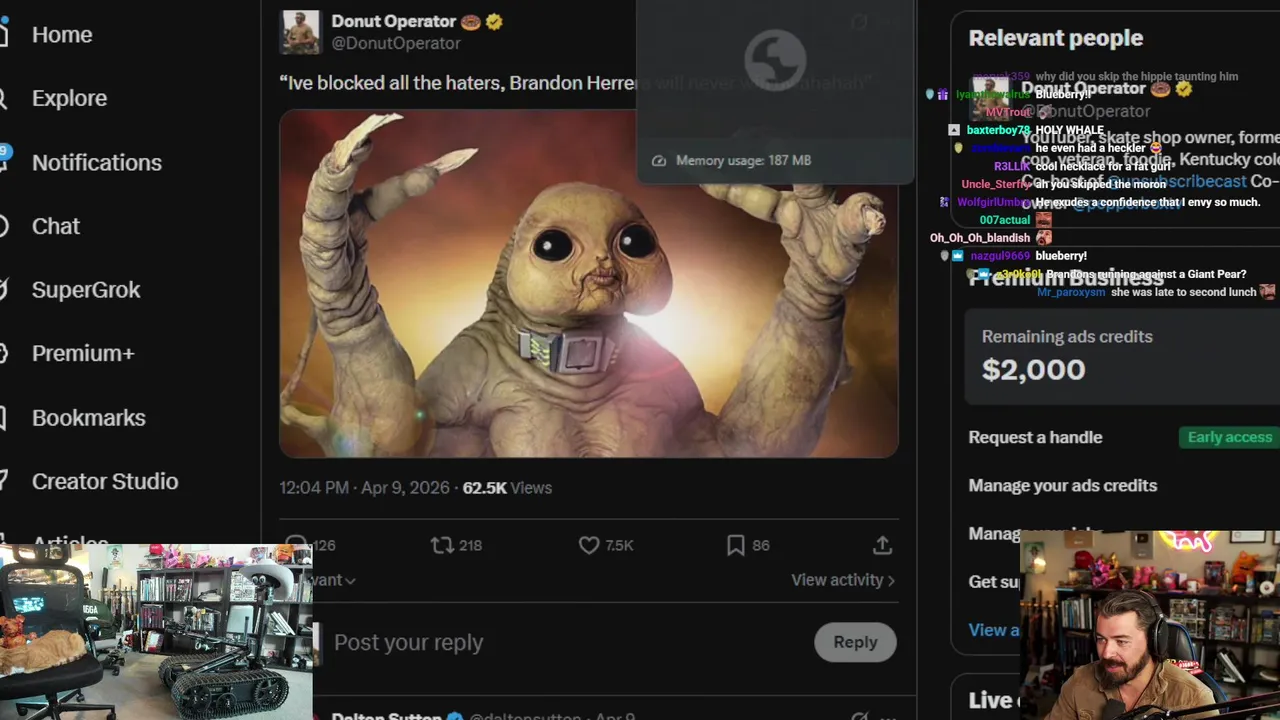
Task: Bookmark the post with the 86 icon
Action: tap(735, 545)
